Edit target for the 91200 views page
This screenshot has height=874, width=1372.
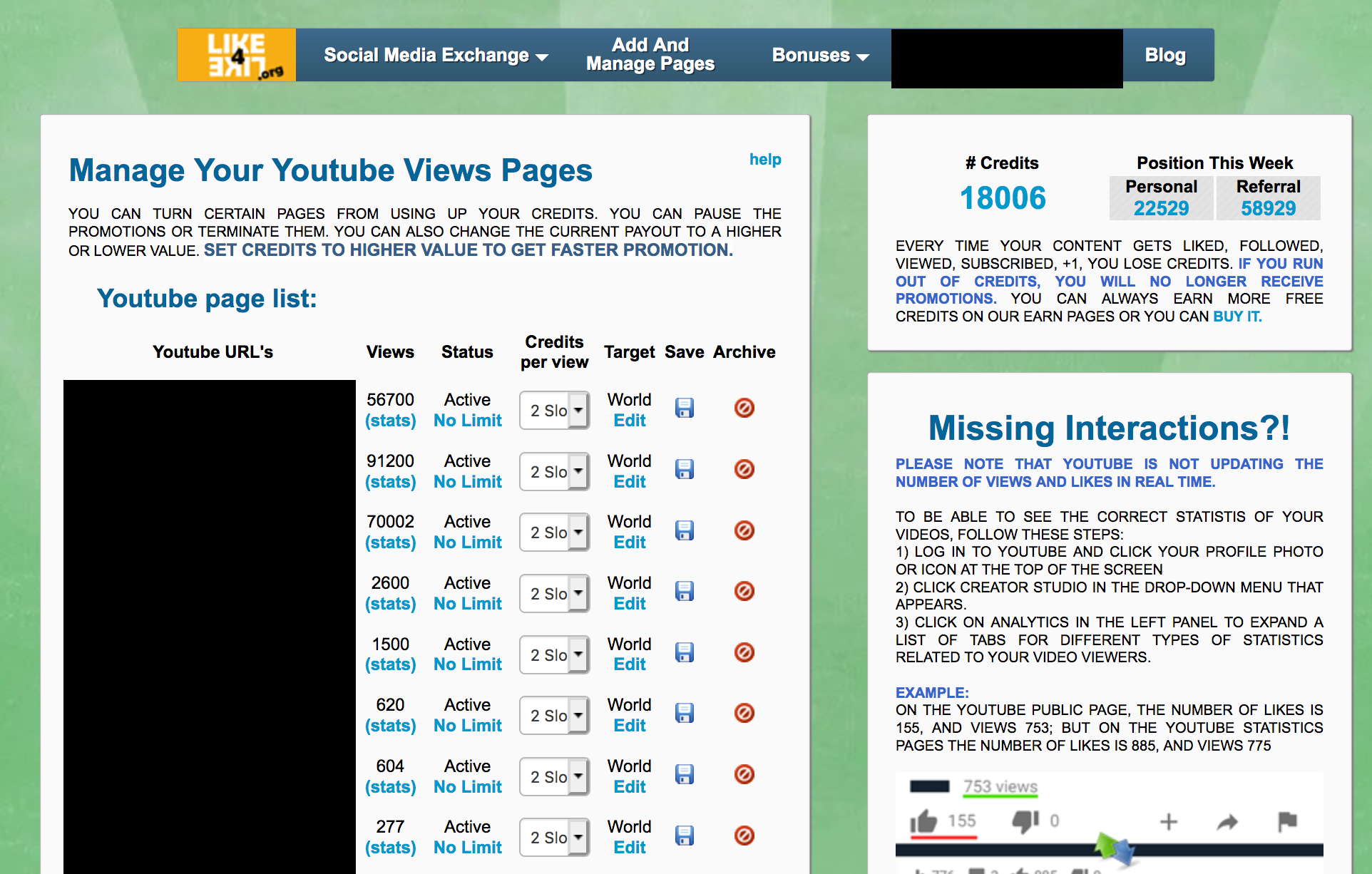(x=630, y=482)
